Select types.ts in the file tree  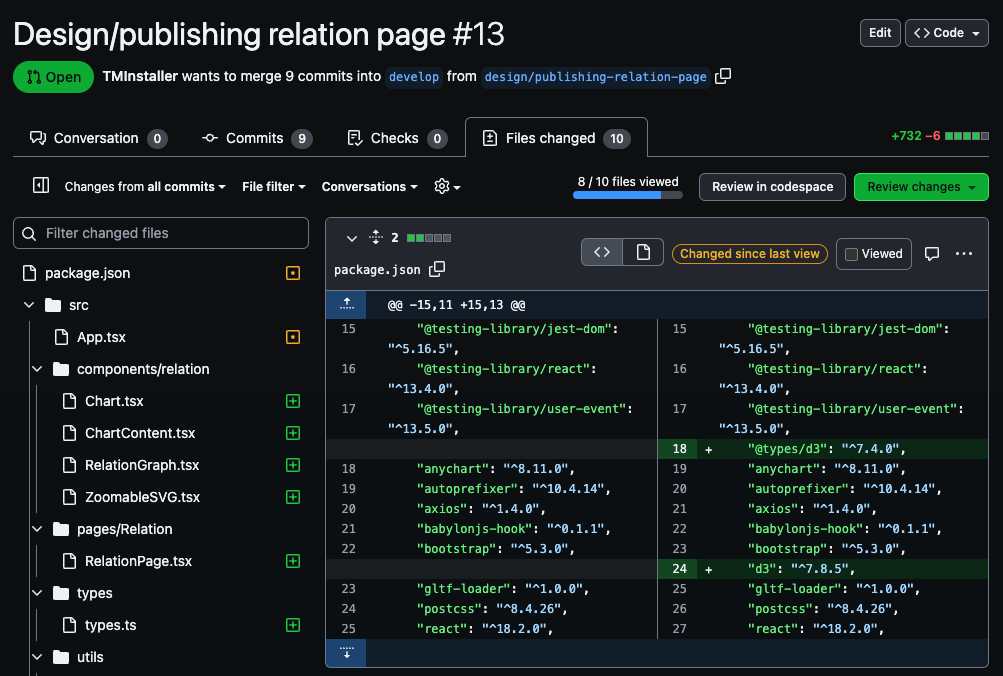point(111,625)
